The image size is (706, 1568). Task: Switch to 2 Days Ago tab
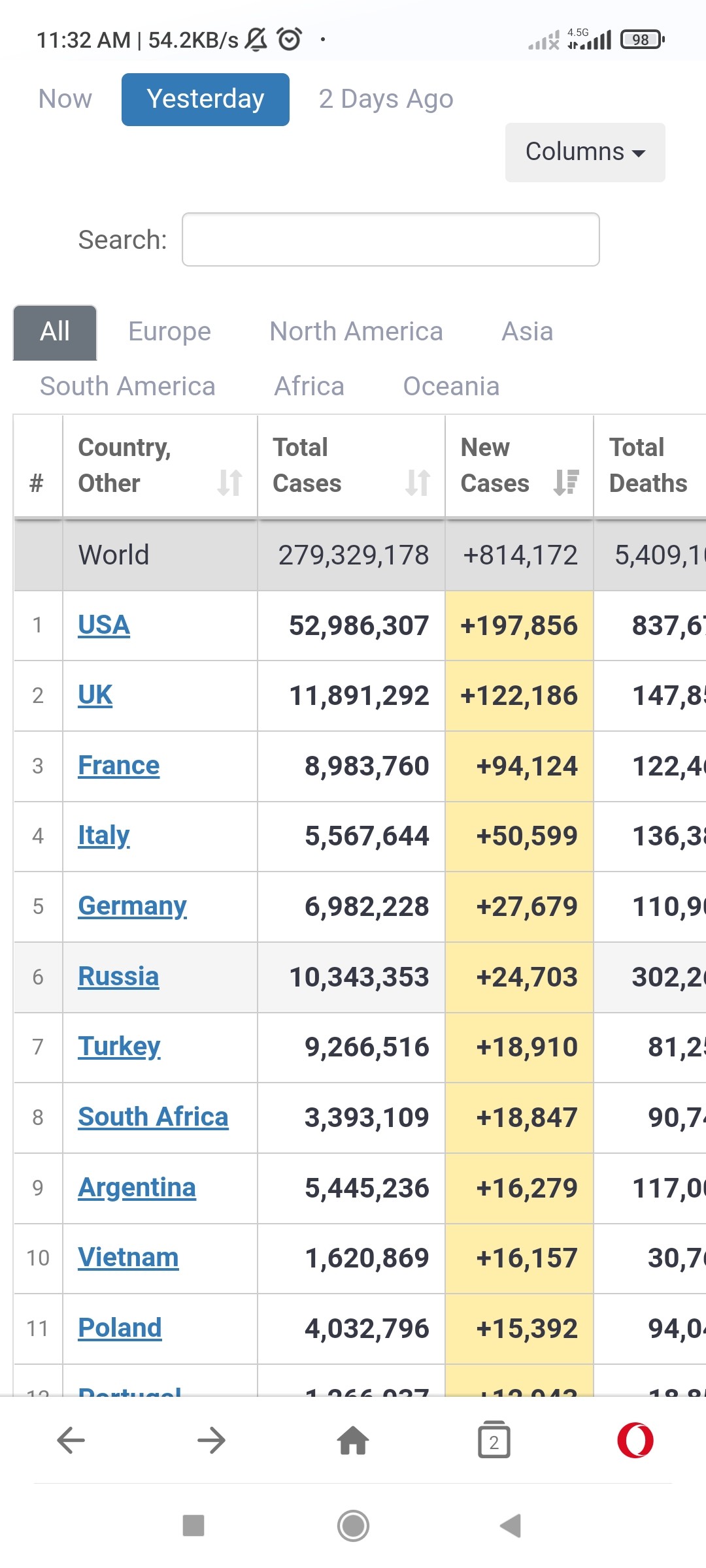(386, 99)
